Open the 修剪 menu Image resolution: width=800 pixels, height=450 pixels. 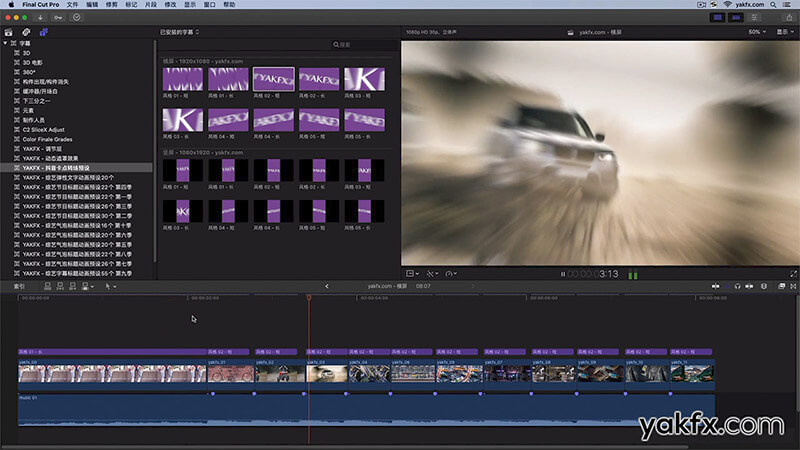pyautogui.click(x=112, y=5)
